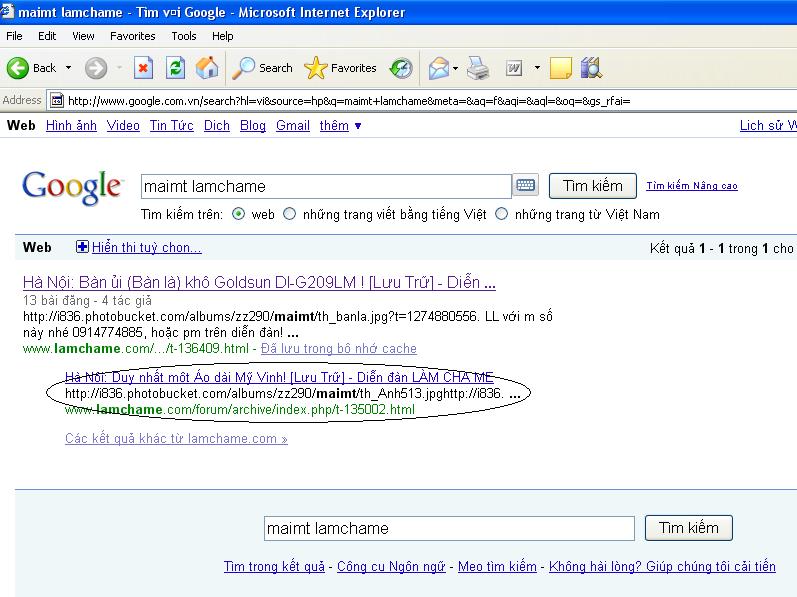The width and height of the screenshot is (797, 597).
Task: Click the Print icon
Action: 478,68
